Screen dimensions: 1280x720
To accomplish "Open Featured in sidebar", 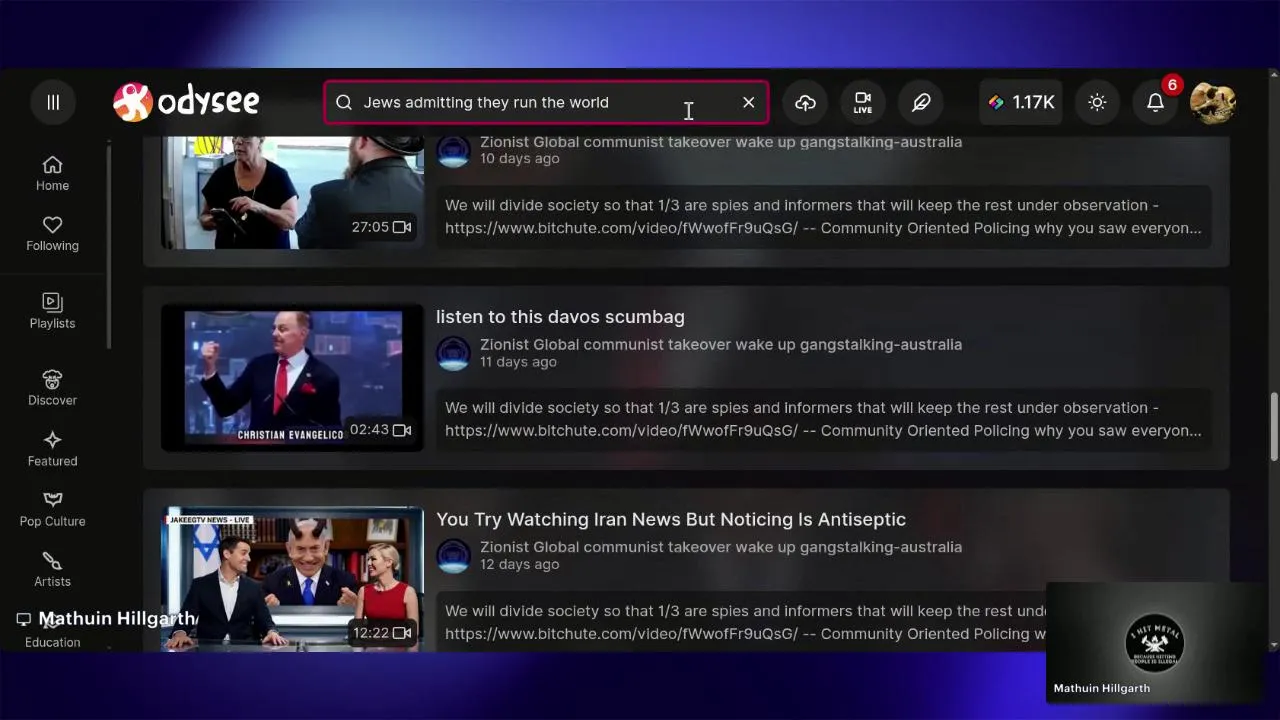I will pyautogui.click(x=52, y=449).
